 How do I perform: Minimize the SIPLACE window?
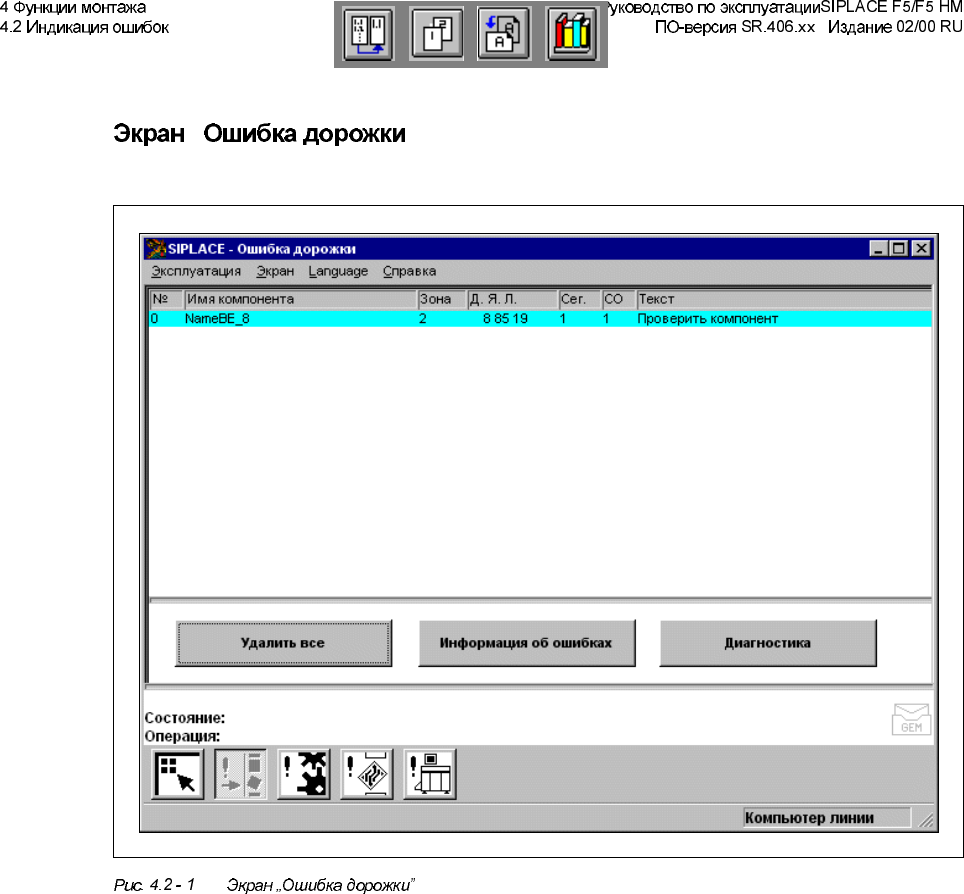879,248
